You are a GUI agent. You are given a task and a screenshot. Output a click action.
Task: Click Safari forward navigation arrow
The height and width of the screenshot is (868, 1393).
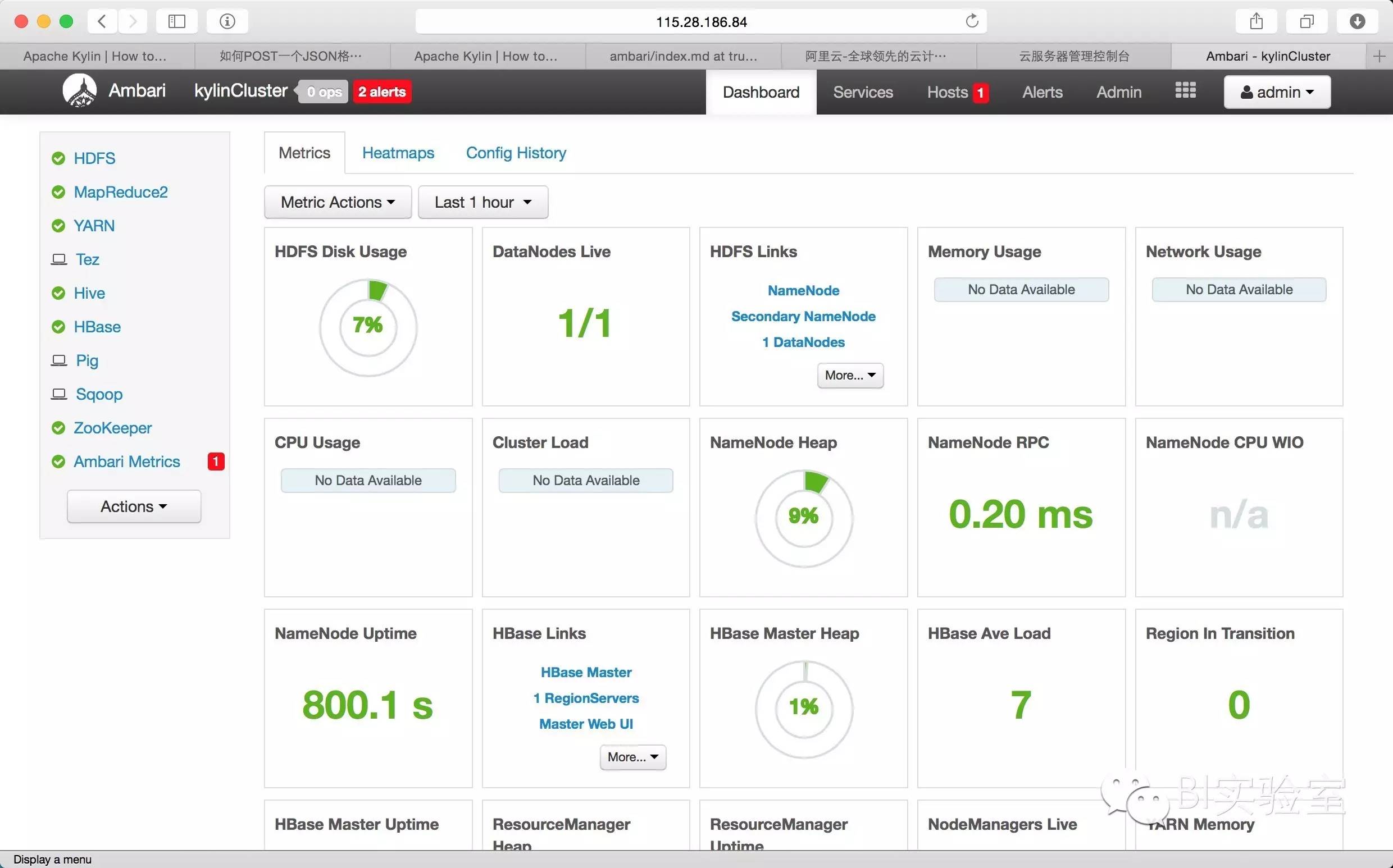[x=133, y=21]
